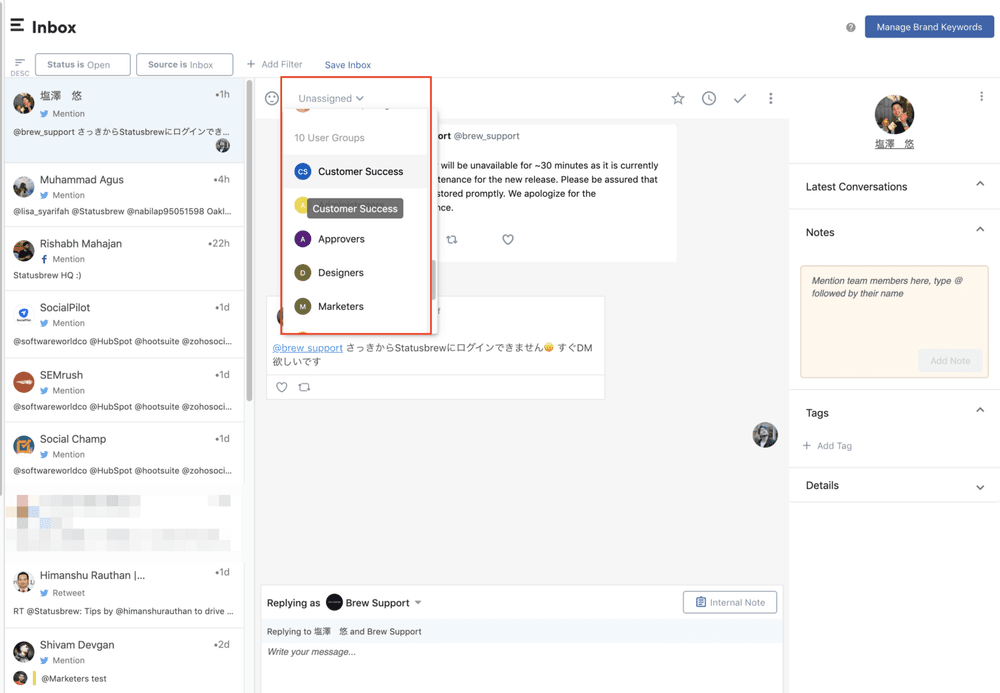Select Marketers from the user groups

341,307
